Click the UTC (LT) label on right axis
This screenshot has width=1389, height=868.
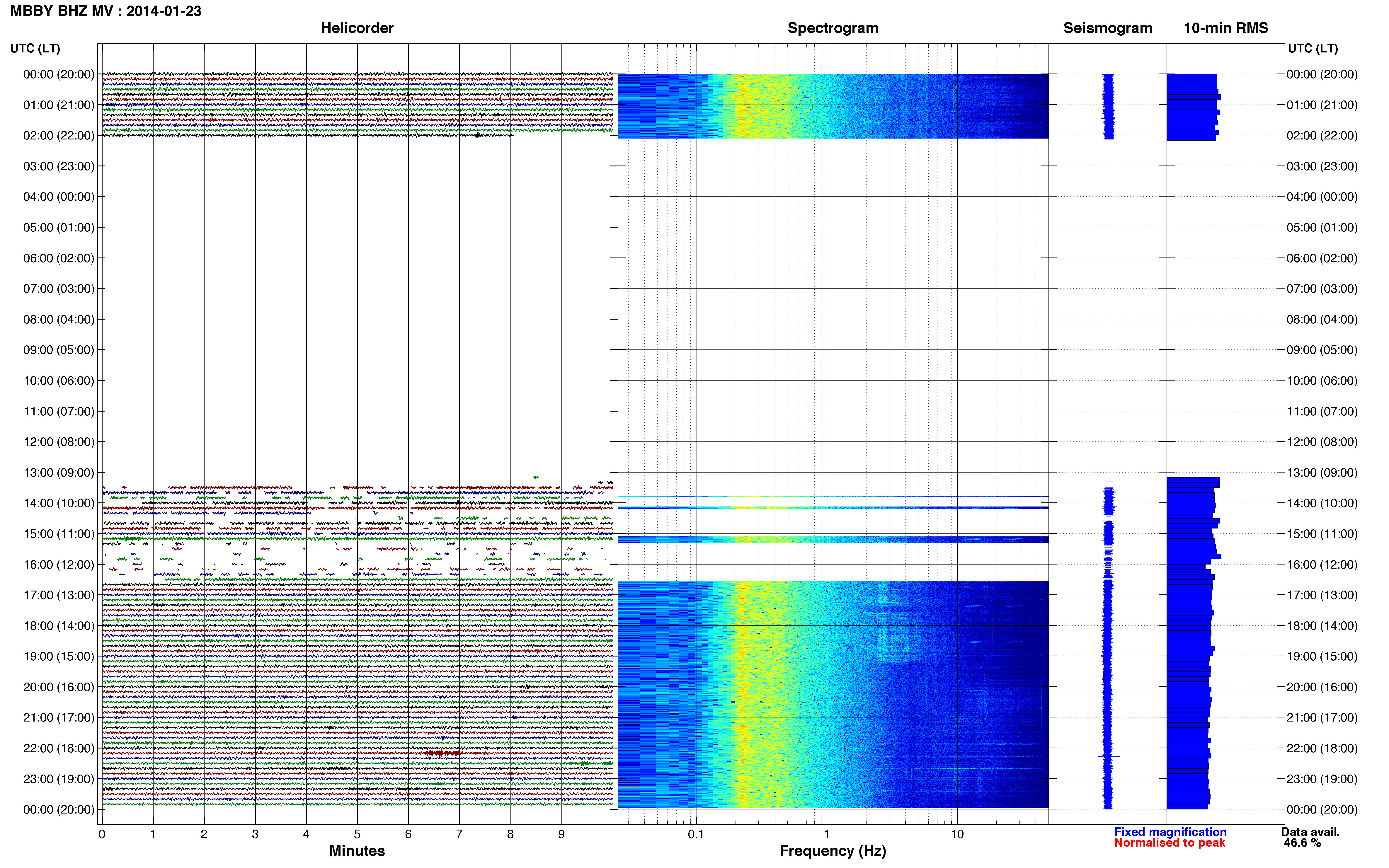(1313, 48)
